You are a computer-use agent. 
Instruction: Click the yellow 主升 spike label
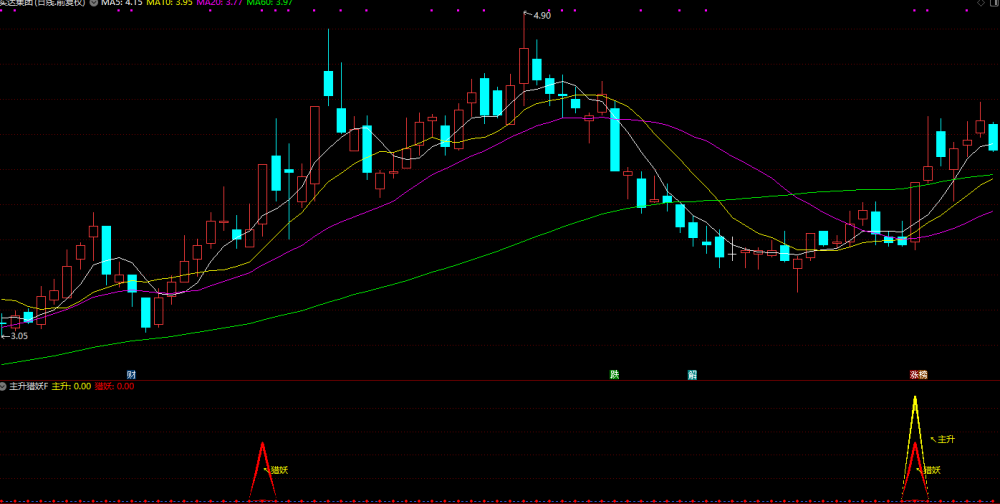[946, 440]
